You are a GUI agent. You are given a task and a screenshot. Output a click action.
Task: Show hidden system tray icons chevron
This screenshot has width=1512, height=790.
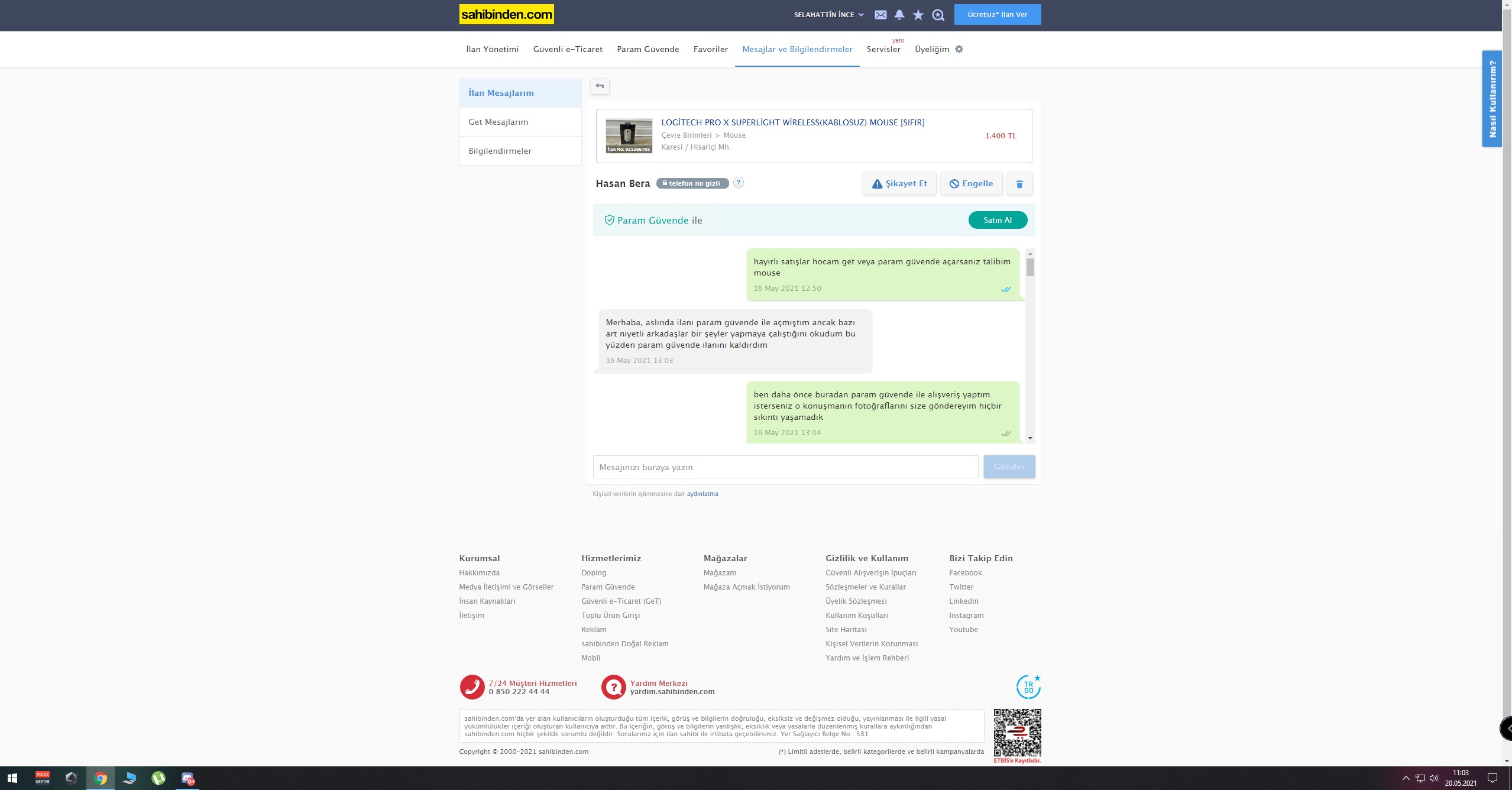pyautogui.click(x=1406, y=778)
